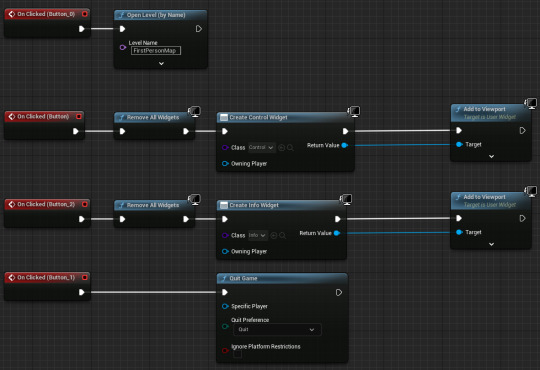Click delegate pin on On Clicked (Button_2)
The height and width of the screenshot is (370, 540).
click(85, 204)
